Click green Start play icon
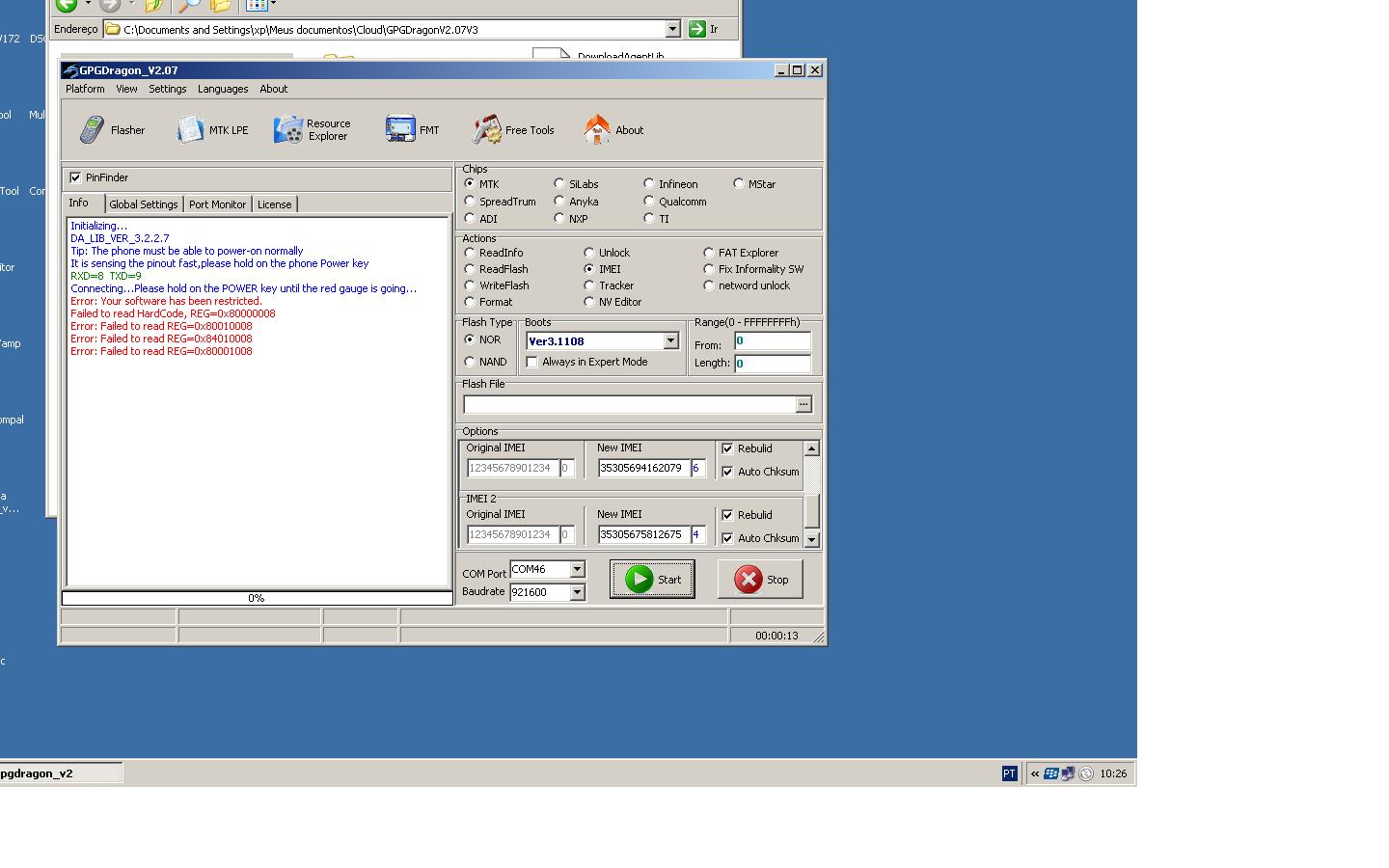This screenshot has width=1389, height=868. 639,579
